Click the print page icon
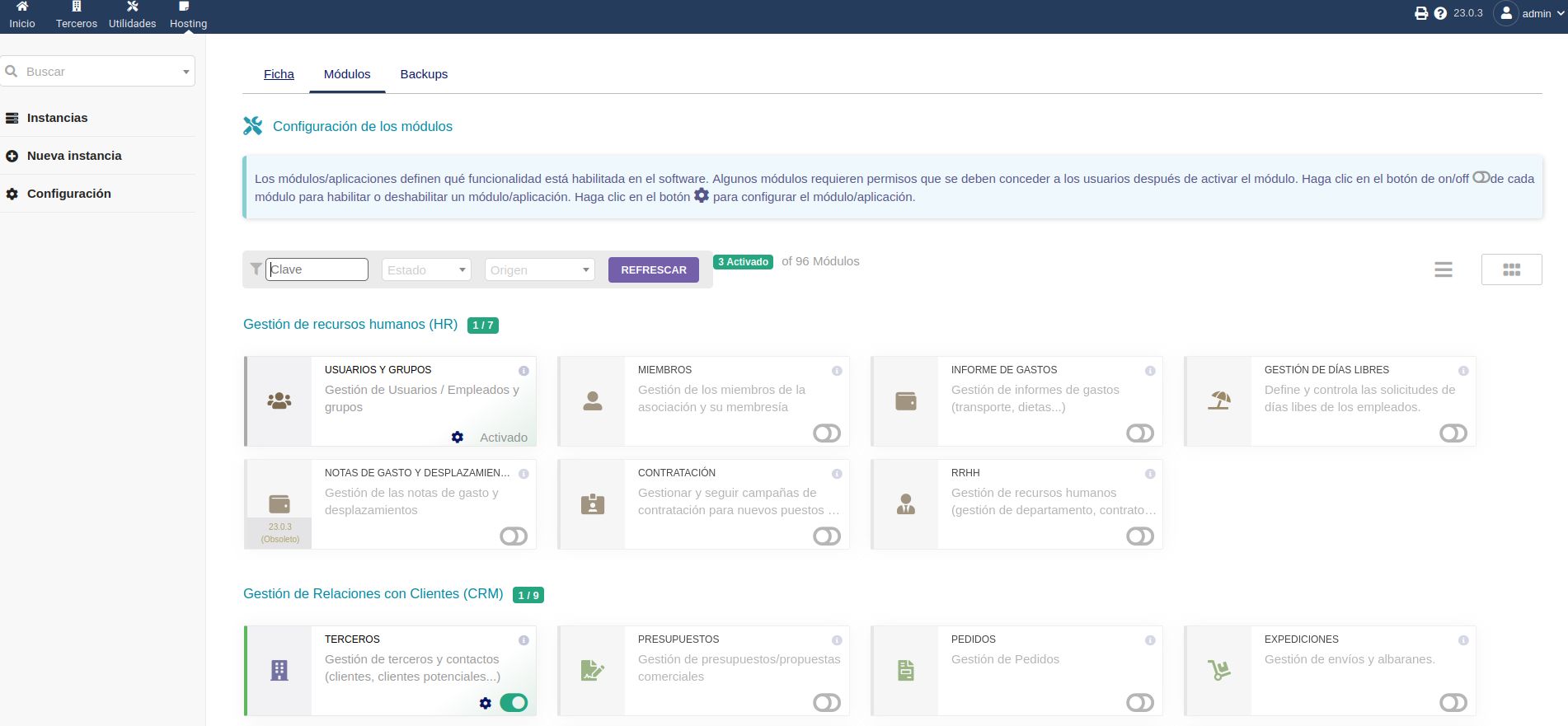The image size is (1568, 726). coord(1421,13)
